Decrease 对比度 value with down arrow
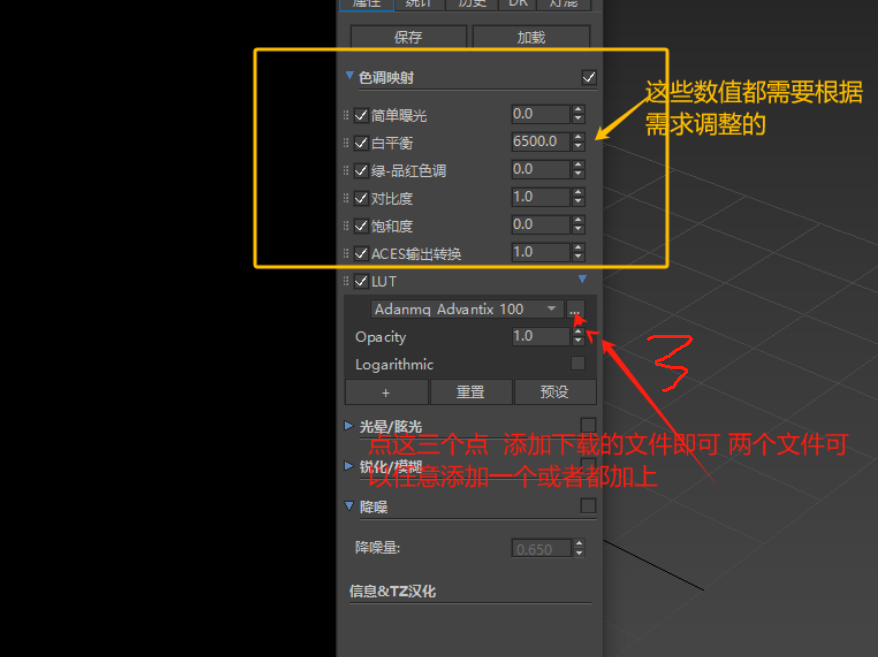The image size is (878, 657). click(578, 202)
